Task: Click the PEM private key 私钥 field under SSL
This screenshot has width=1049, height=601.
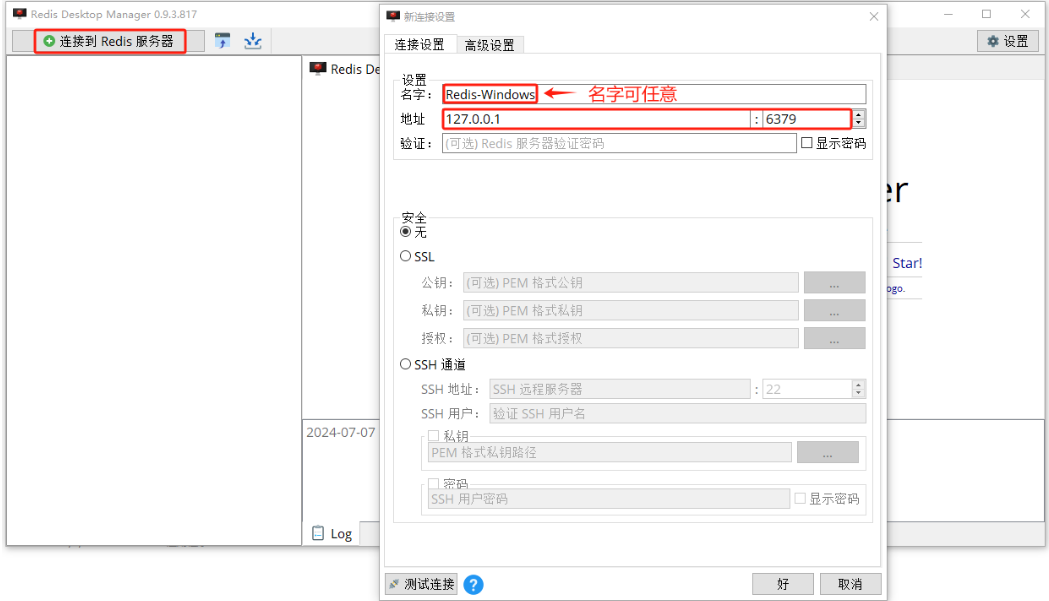Action: (x=631, y=311)
